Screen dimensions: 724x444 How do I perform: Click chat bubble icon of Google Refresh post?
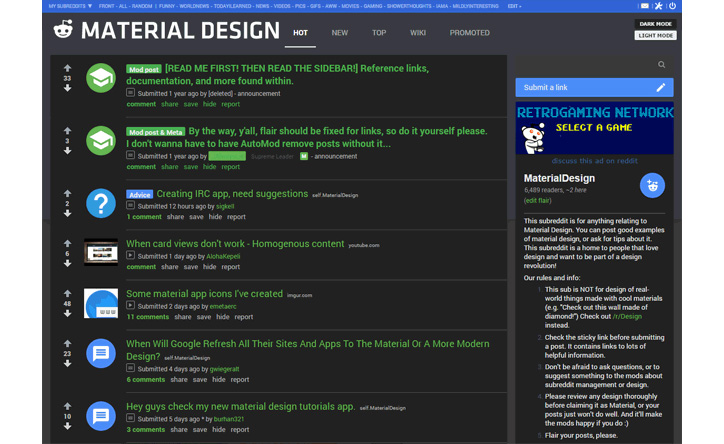click(101, 353)
